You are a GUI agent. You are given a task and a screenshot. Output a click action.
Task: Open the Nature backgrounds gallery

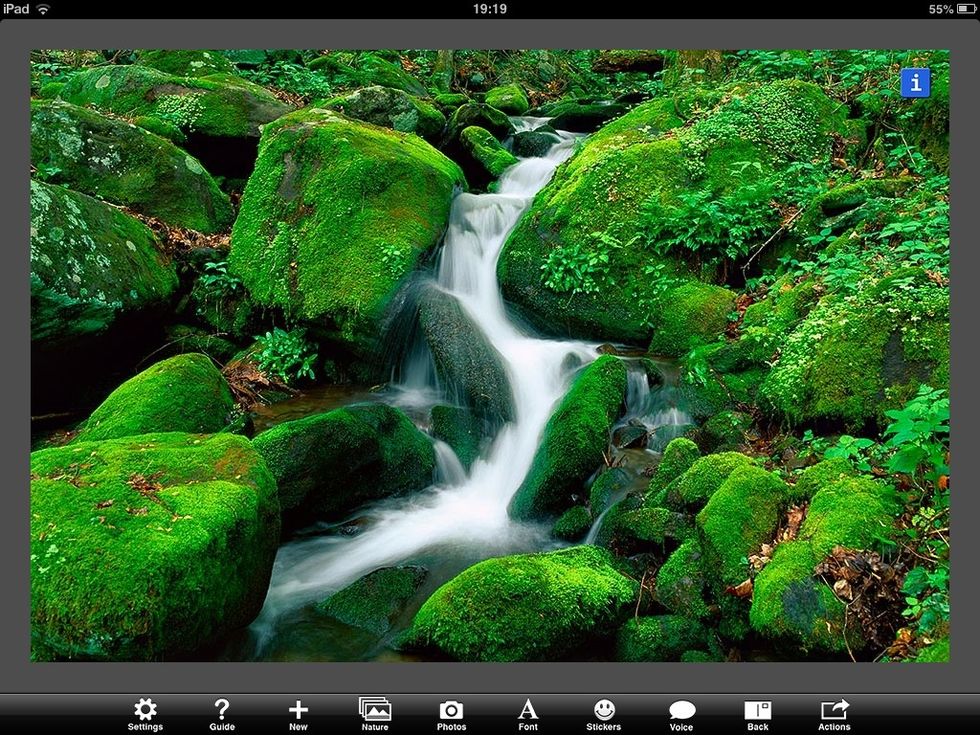[x=375, y=714]
